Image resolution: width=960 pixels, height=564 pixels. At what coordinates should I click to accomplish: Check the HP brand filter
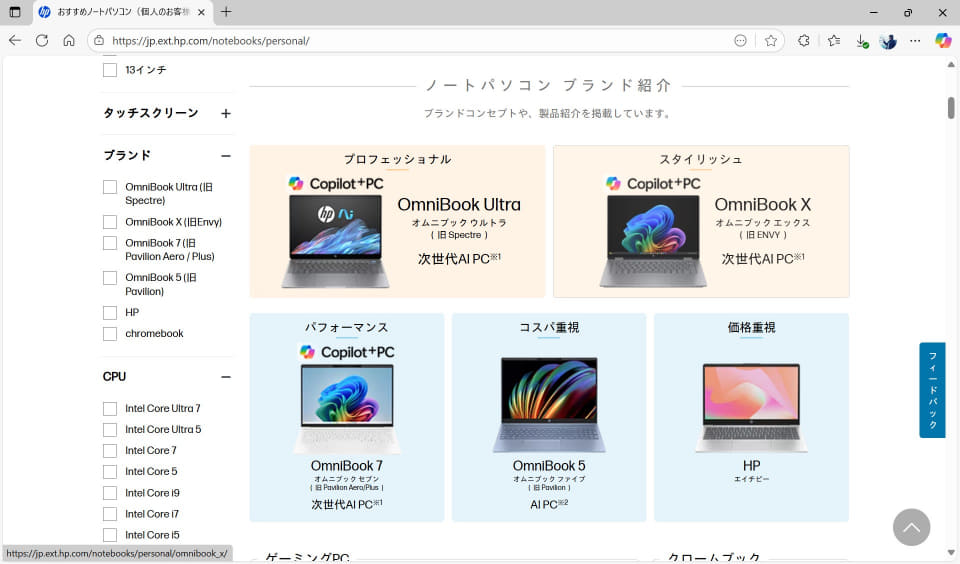click(x=110, y=313)
